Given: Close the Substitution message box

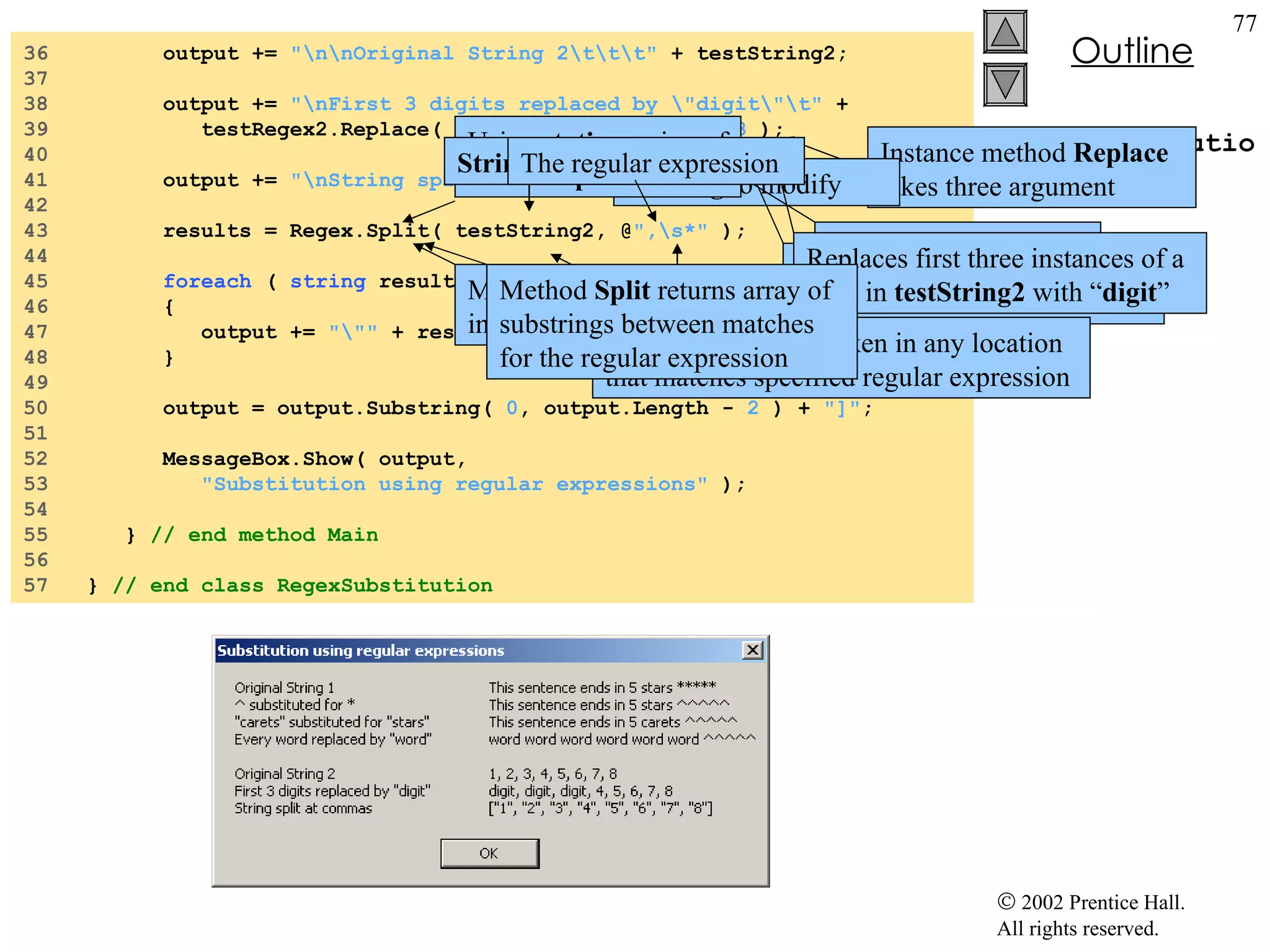Looking at the screenshot, I should (x=752, y=650).
